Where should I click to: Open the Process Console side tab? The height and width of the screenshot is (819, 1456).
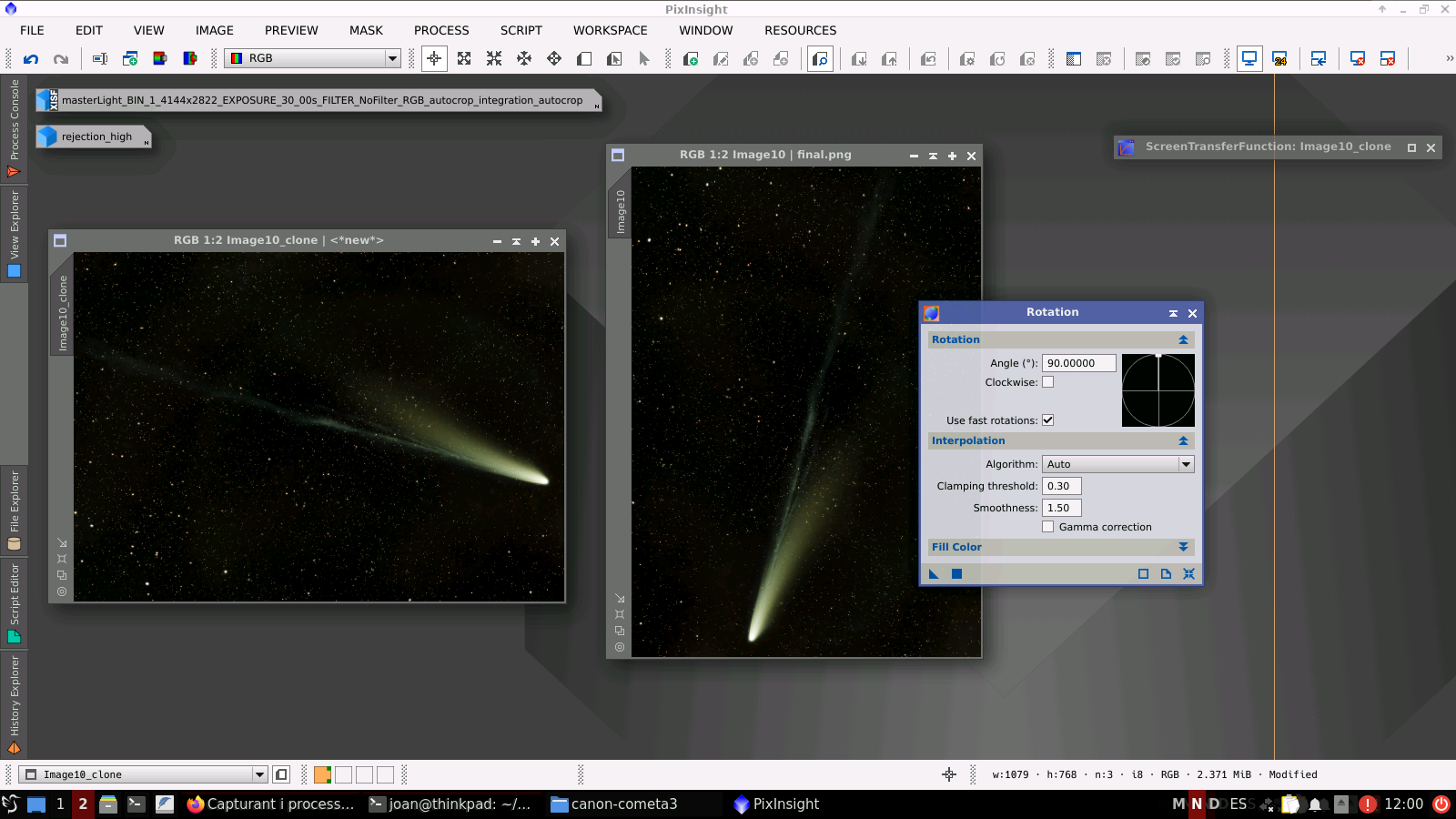(x=14, y=127)
